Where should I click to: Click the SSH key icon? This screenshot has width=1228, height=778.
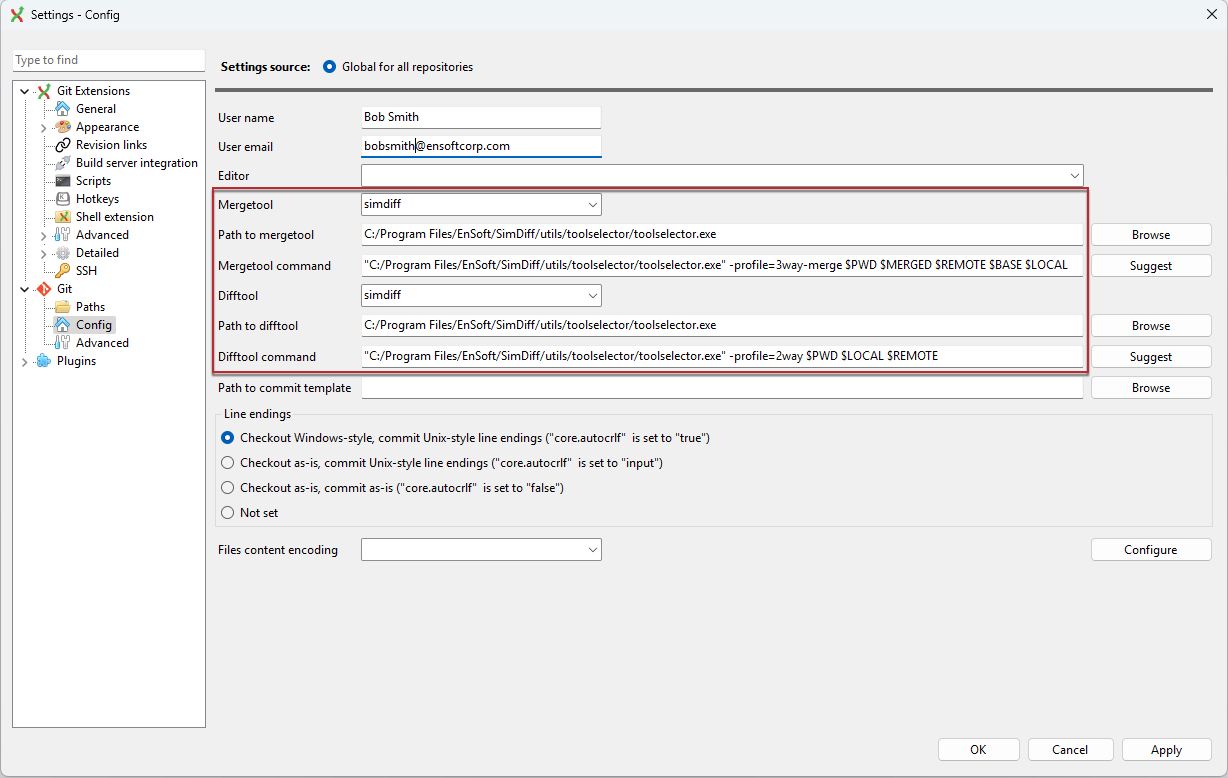(x=61, y=270)
